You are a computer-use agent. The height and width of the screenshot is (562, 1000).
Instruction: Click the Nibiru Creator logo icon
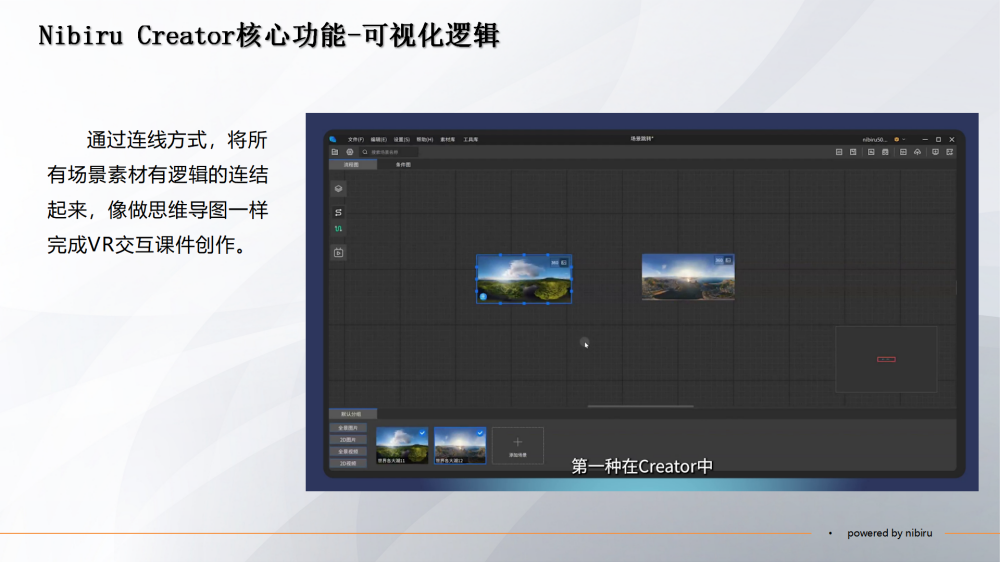[x=333, y=139]
